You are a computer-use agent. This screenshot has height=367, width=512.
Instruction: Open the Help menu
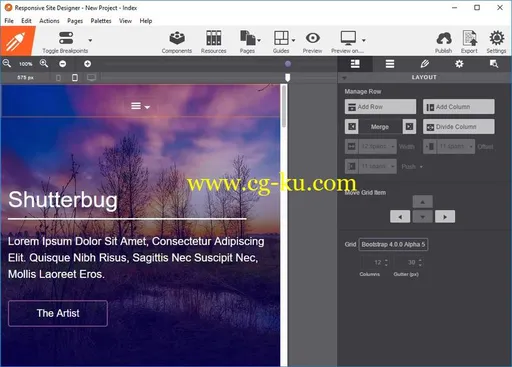point(146,21)
